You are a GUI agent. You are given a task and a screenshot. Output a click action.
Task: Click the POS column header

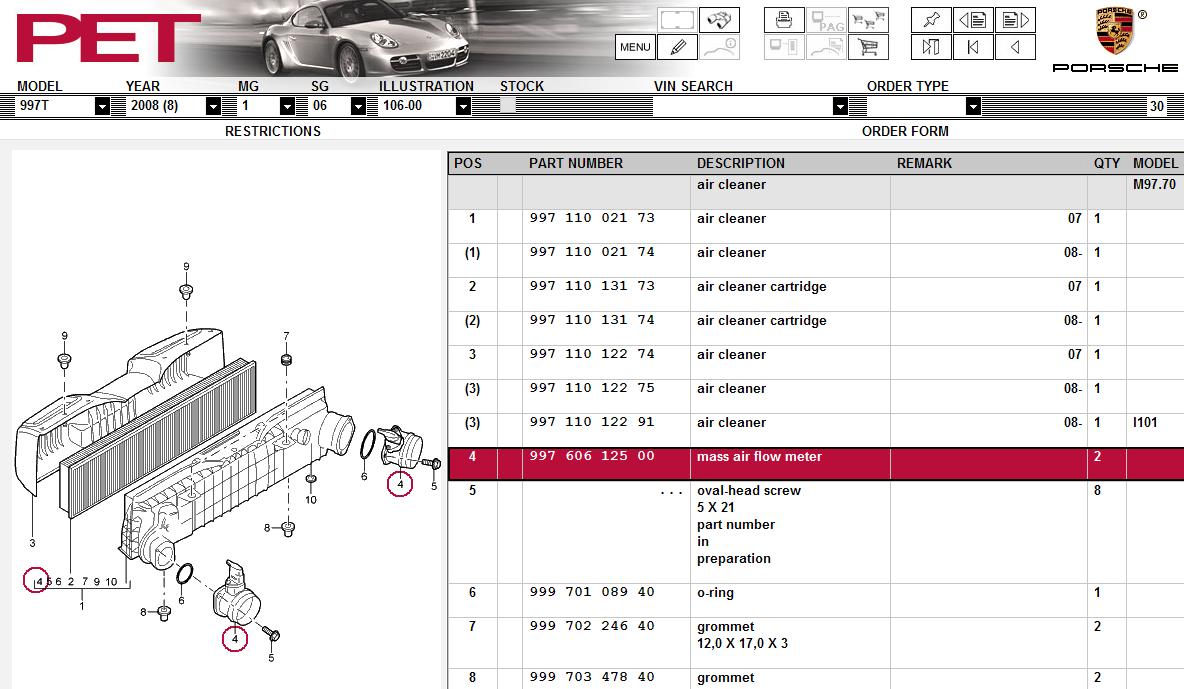pos(468,163)
